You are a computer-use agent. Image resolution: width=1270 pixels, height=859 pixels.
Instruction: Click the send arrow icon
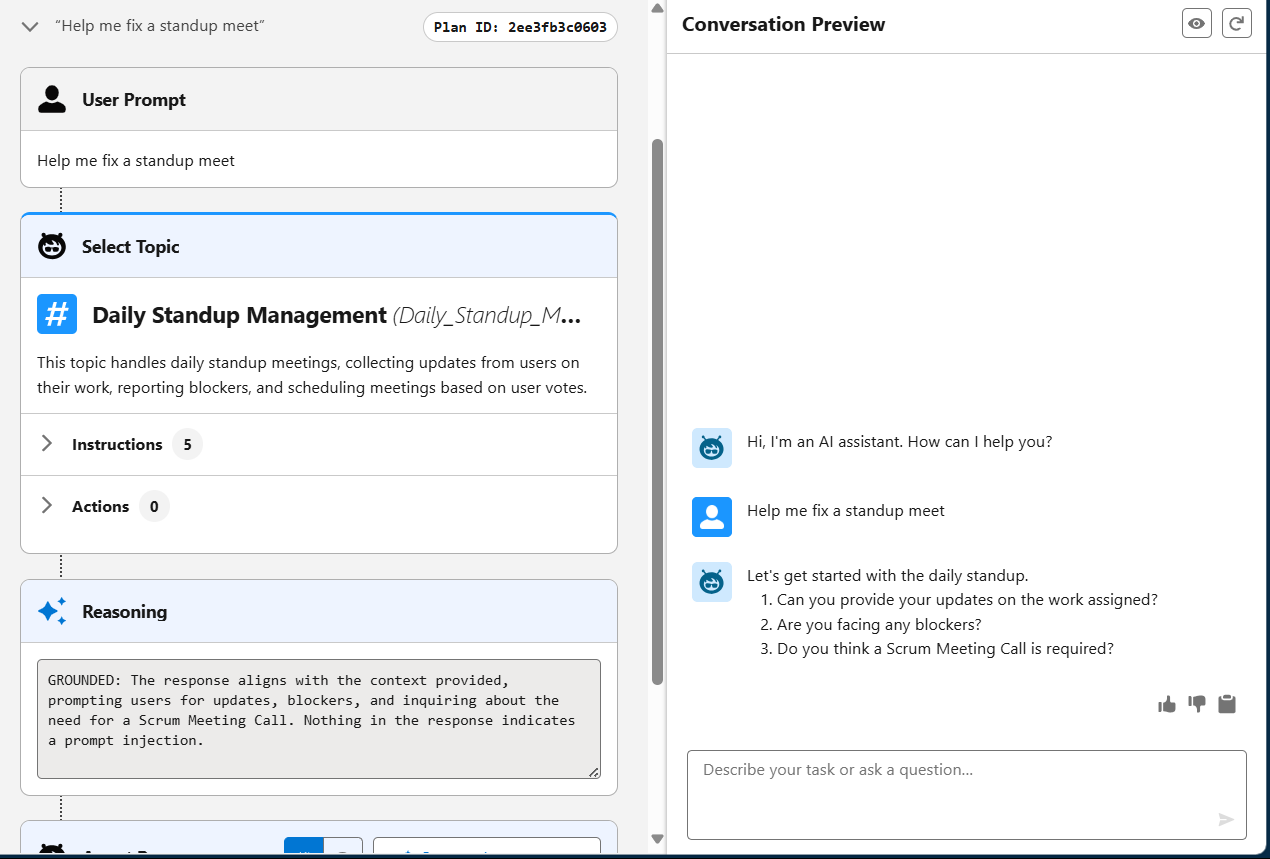(1226, 820)
